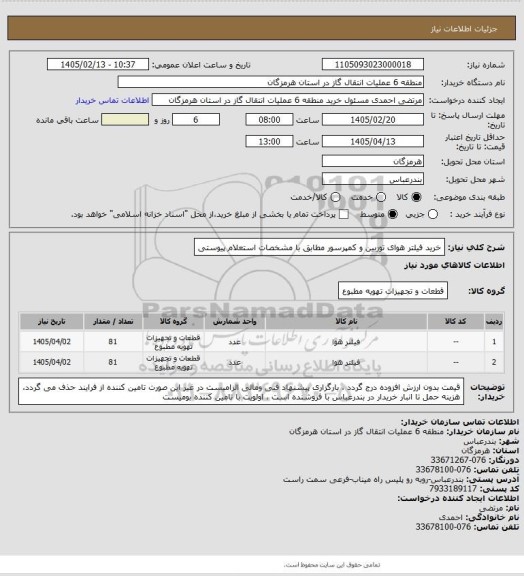Click the announcement date field 1405/02/13 - 10:37
Screen dimensions: 524x576
tap(98, 64)
